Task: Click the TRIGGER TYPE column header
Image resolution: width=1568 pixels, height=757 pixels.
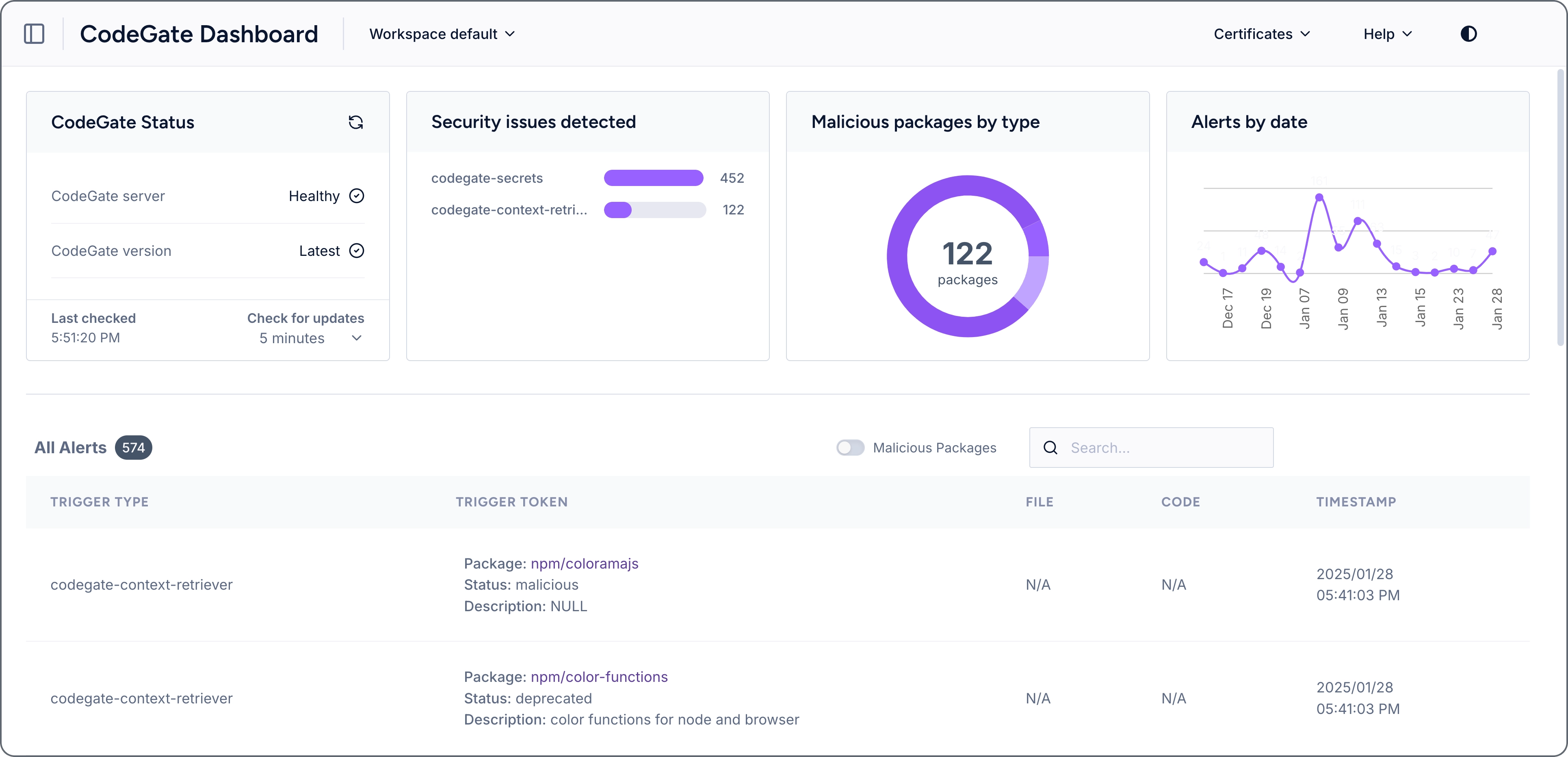Action: (99, 502)
